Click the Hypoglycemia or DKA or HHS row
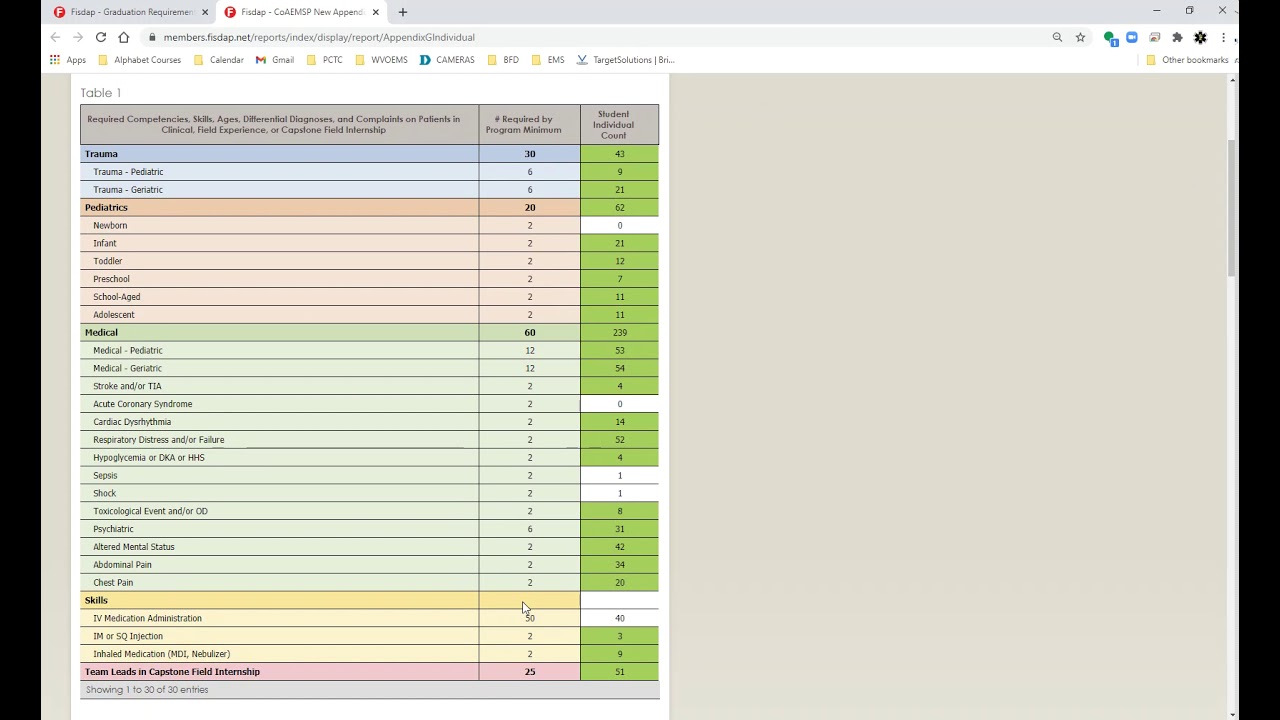 (149, 458)
